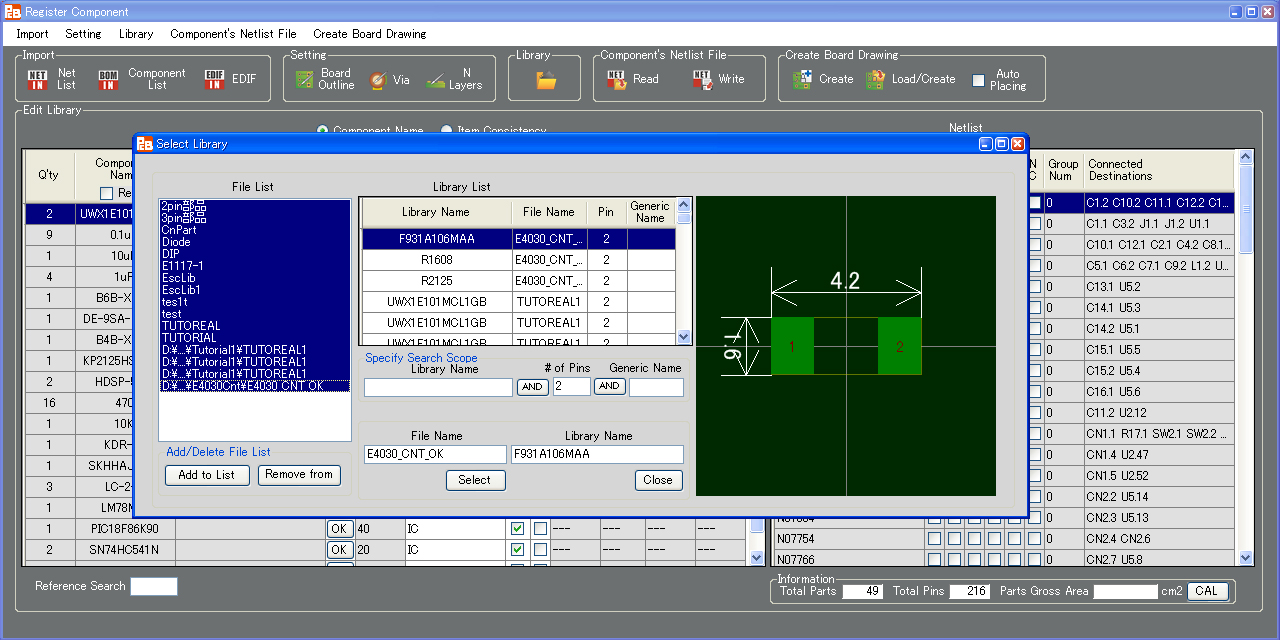Click the CAL button
This screenshot has width=1280, height=640.
(1207, 591)
